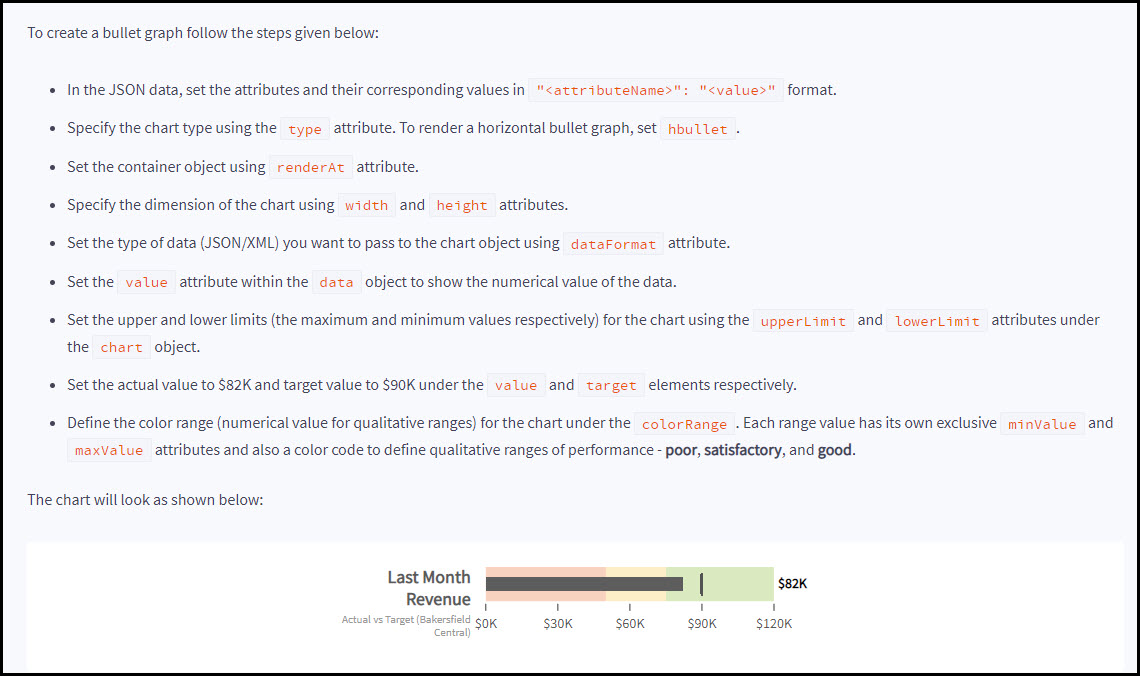Select the colorRange code snippet

point(684,424)
